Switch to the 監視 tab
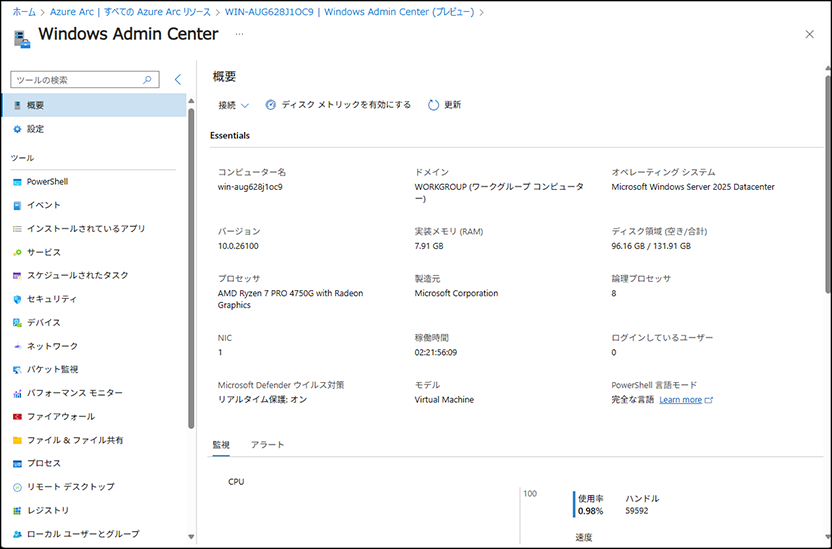 click(221, 445)
